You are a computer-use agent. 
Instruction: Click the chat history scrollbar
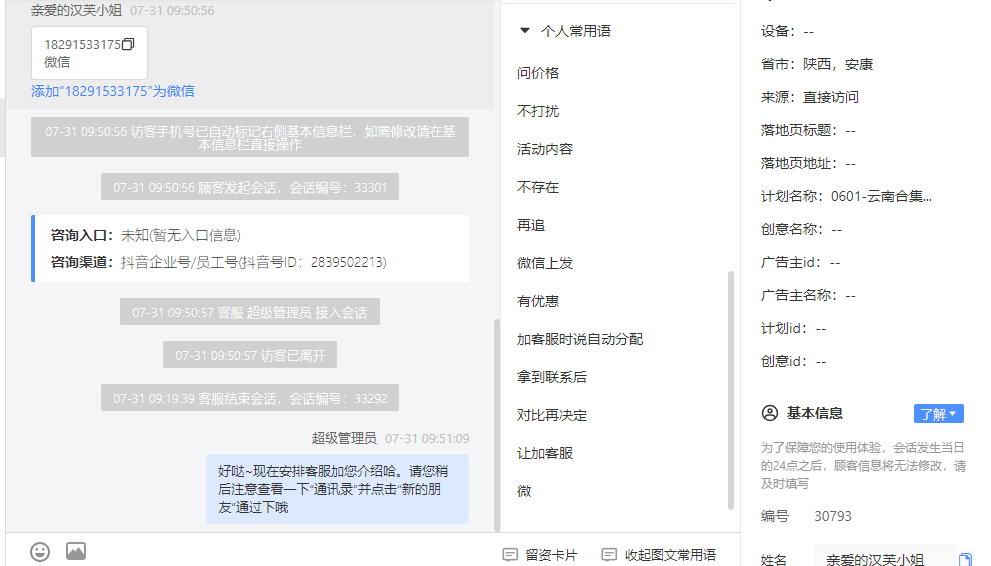click(497, 424)
